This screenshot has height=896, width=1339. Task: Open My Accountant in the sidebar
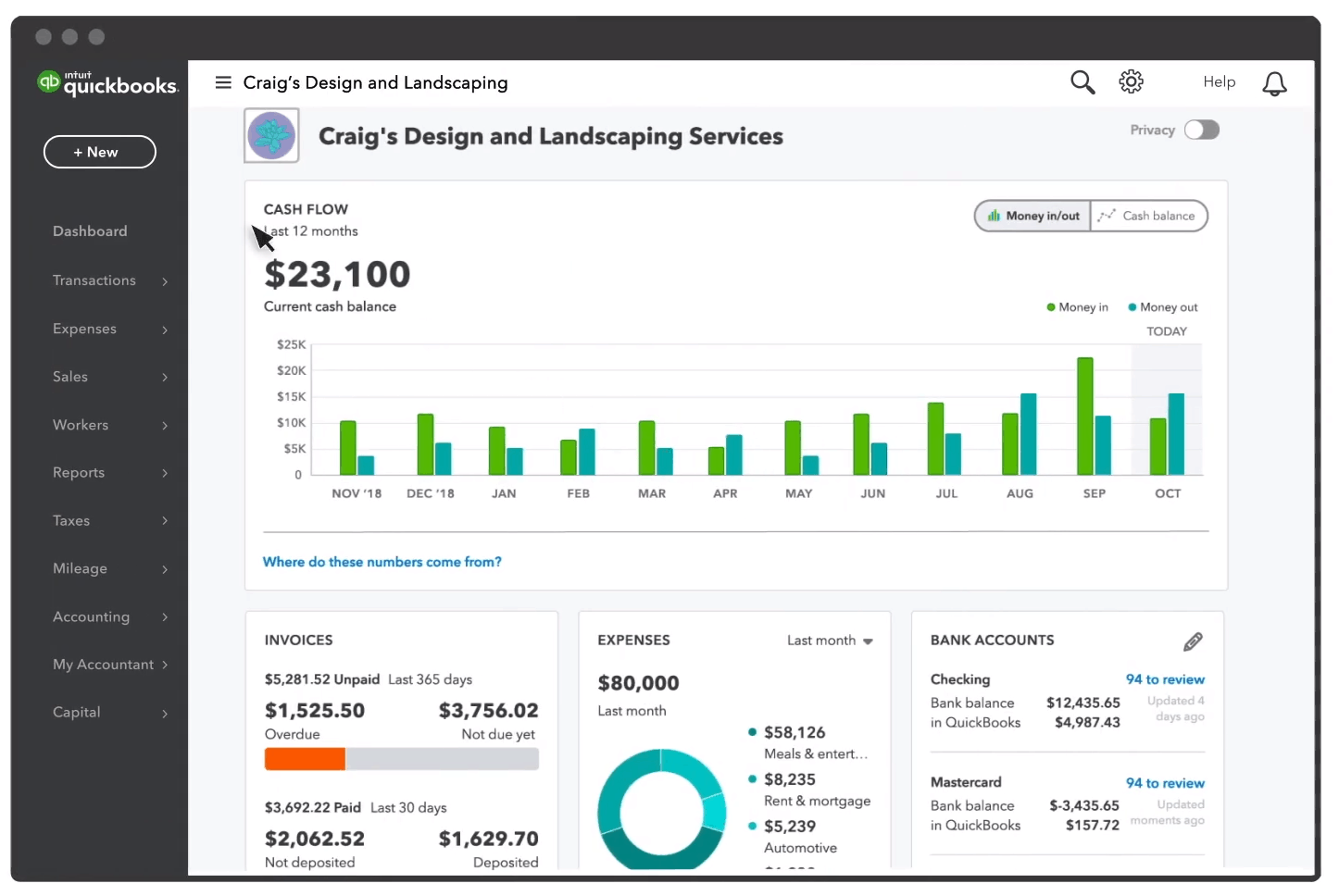(103, 665)
